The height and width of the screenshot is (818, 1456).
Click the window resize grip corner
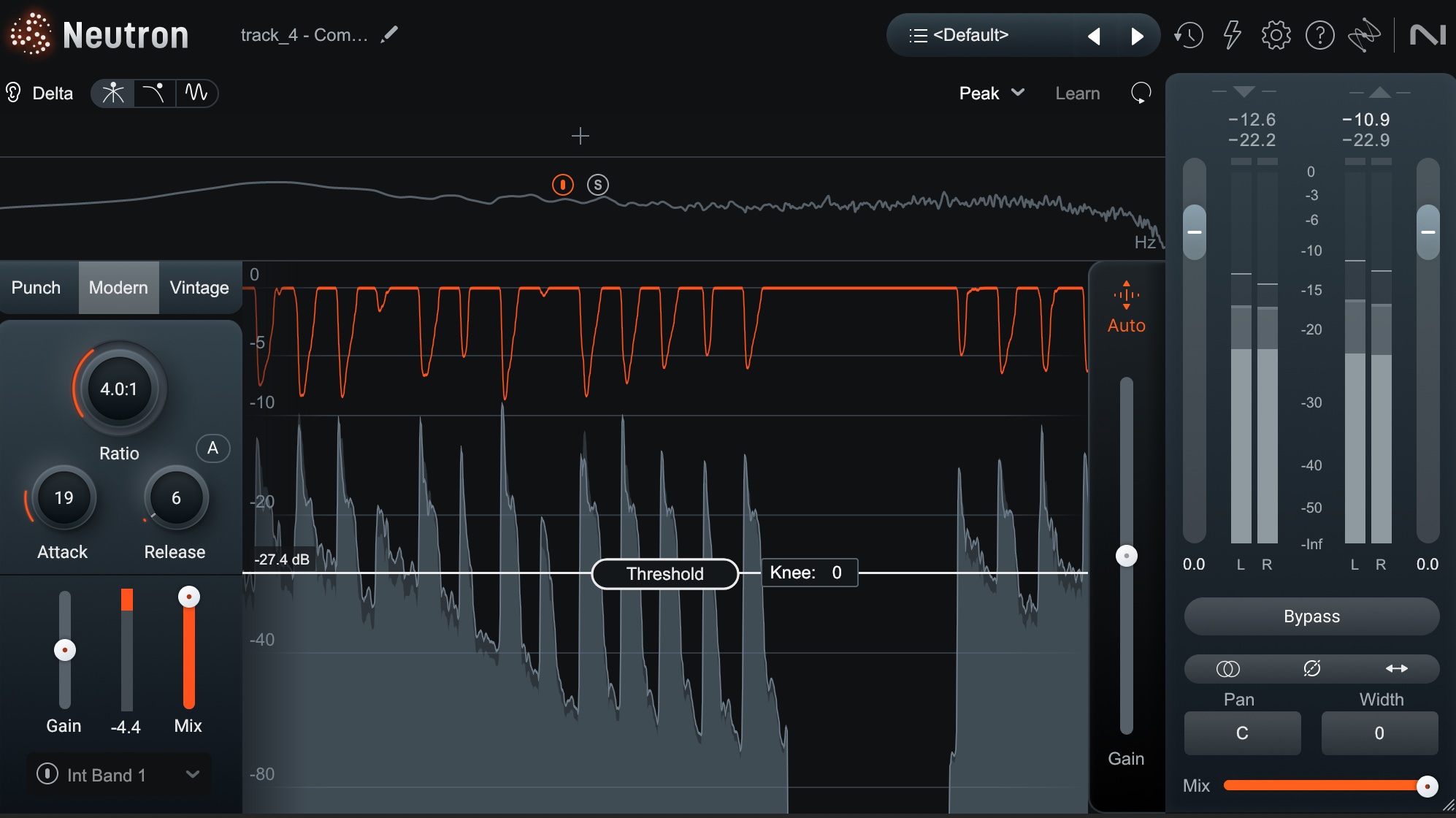coord(1448,806)
